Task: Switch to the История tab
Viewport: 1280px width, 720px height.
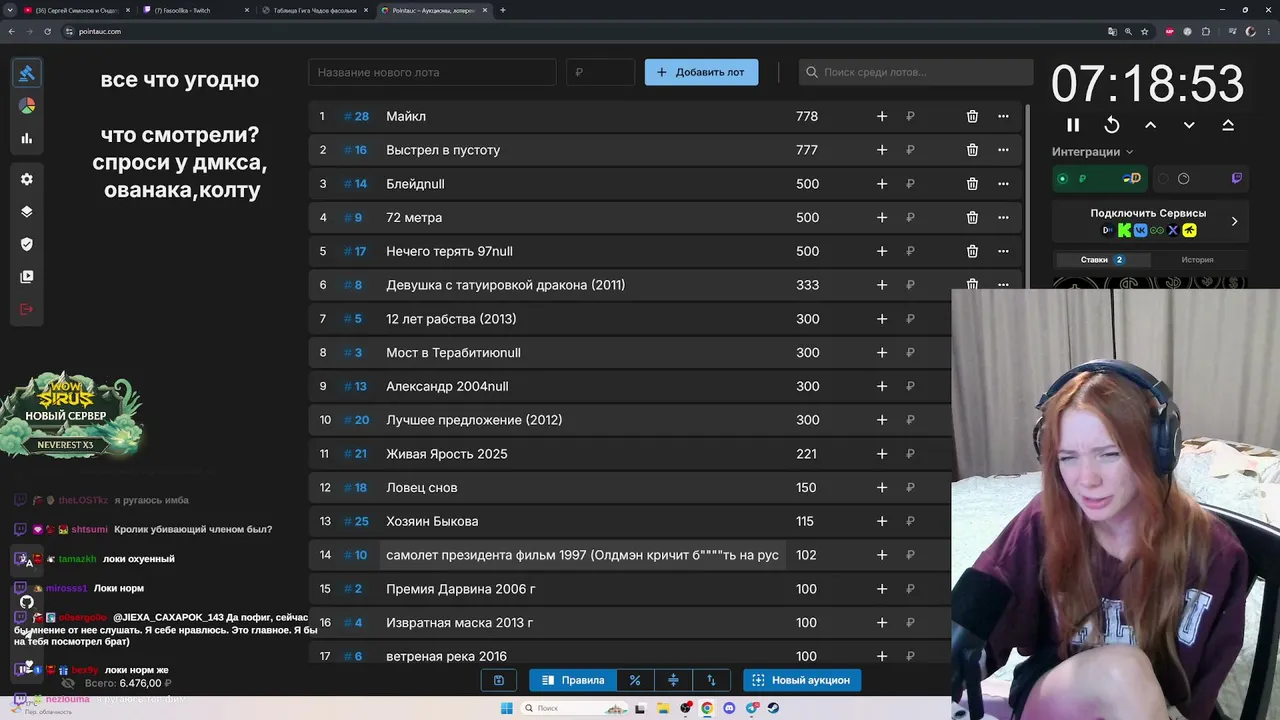Action: pyautogui.click(x=1197, y=260)
